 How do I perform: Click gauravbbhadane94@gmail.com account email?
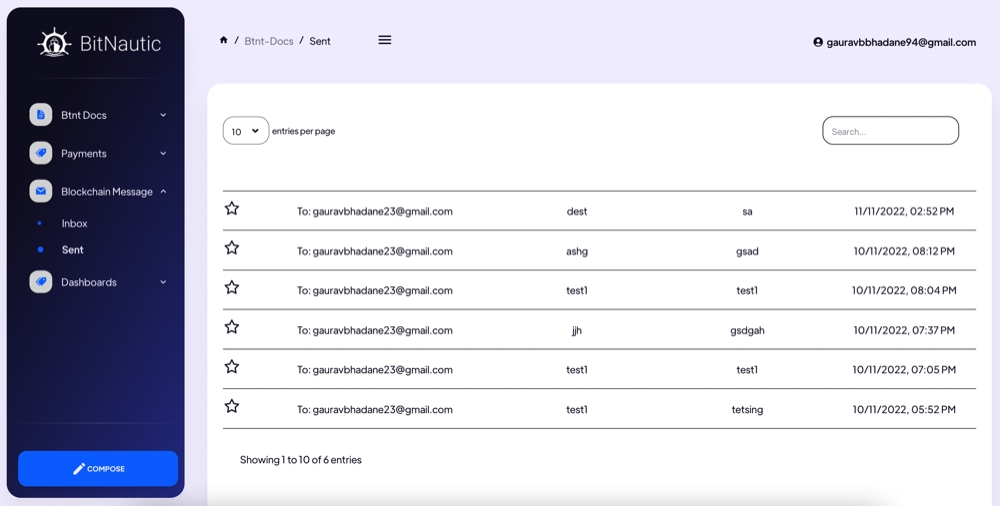pyautogui.click(x=901, y=42)
